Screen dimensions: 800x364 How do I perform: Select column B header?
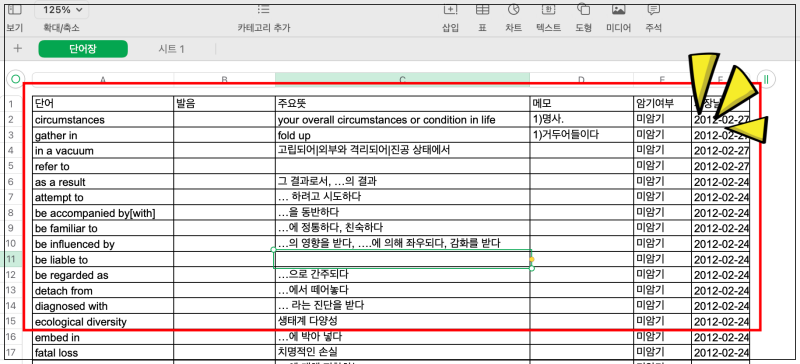(224, 79)
